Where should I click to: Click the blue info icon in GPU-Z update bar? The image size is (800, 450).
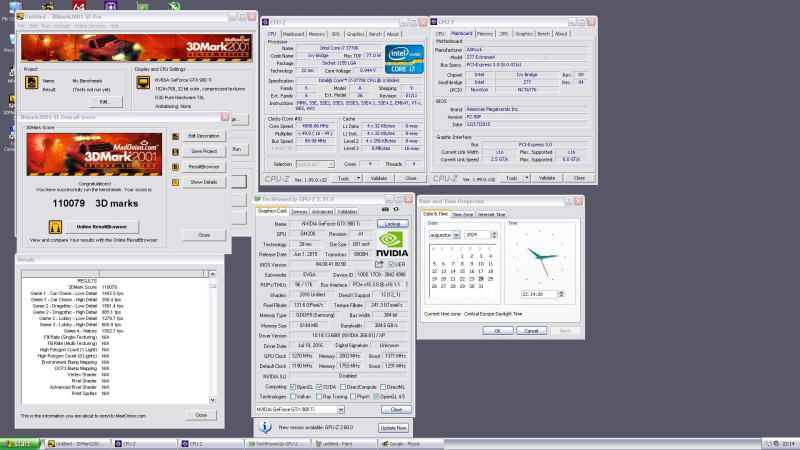(x=264, y=427)
